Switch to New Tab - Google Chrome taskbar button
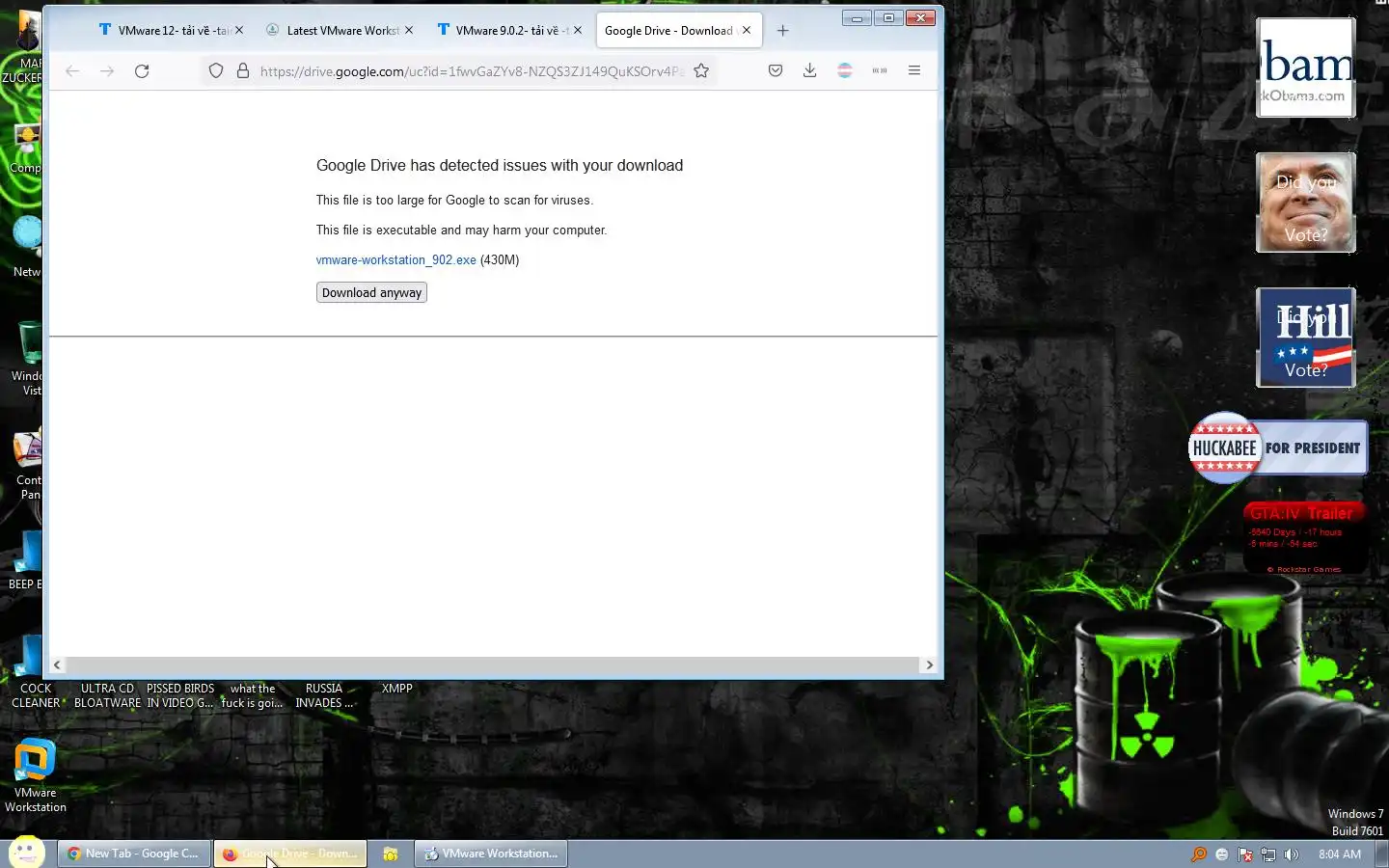The image size is (1389, 868). pos(134,854)
